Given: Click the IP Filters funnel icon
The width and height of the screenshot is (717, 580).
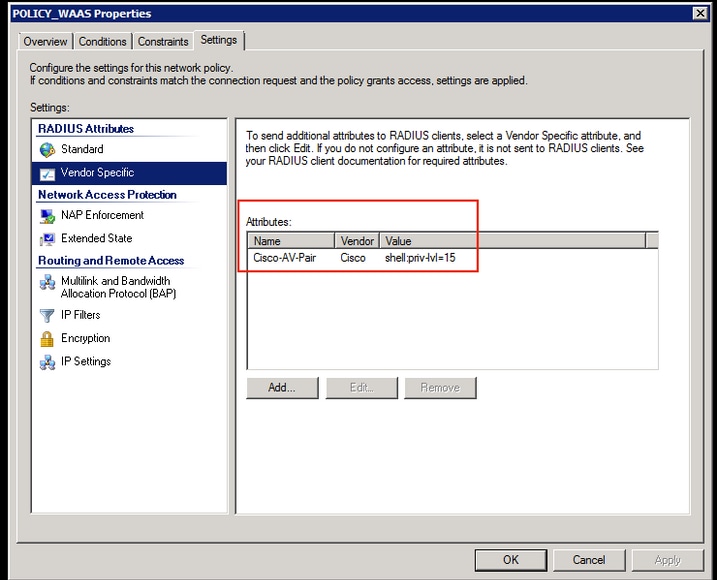Looking at the screenshot, I should tap(47, 316).
